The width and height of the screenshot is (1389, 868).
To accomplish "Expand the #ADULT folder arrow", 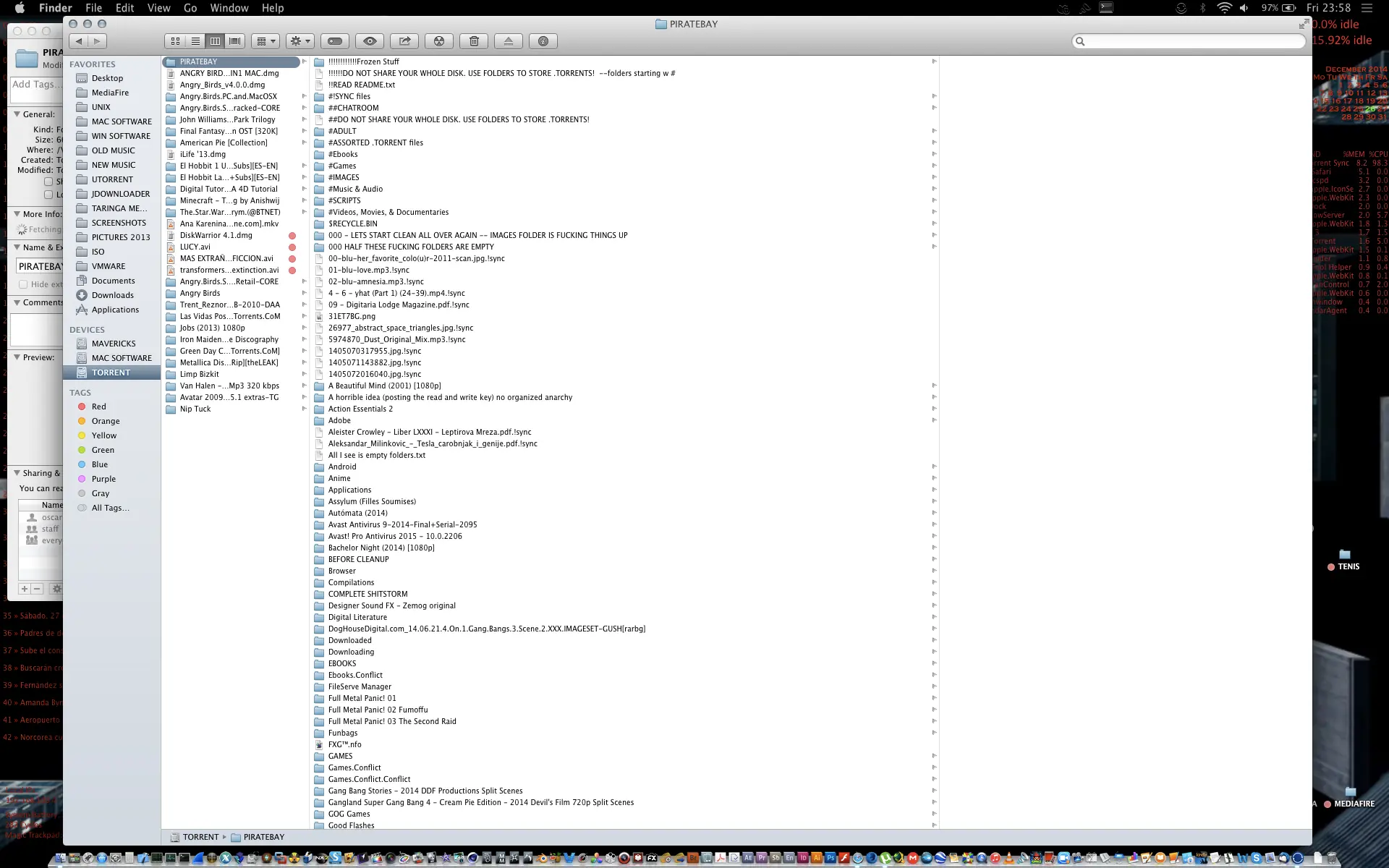I will tap(934, 131).
